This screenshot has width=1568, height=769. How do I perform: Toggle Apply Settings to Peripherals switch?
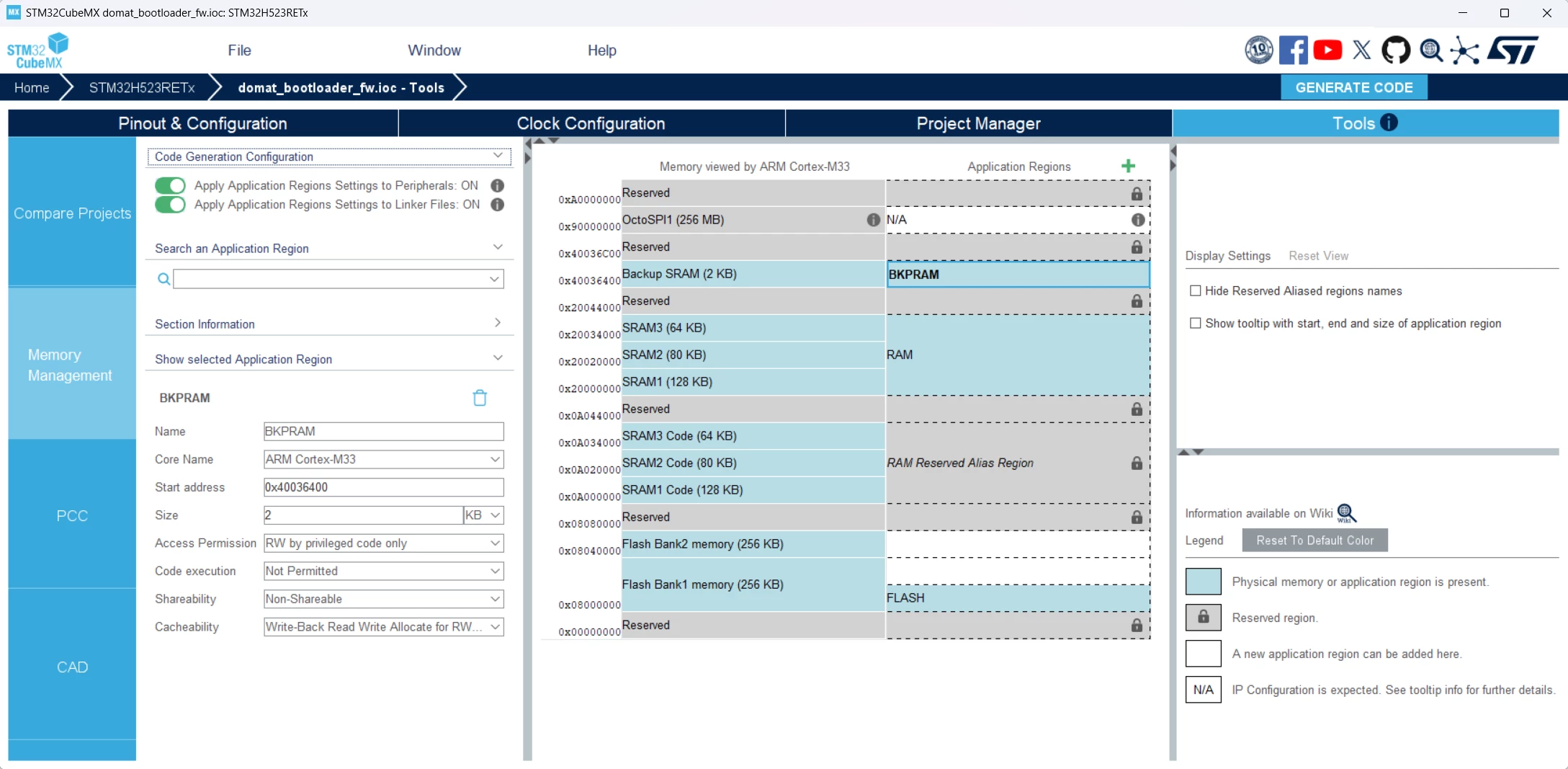[x=170, y=185]
